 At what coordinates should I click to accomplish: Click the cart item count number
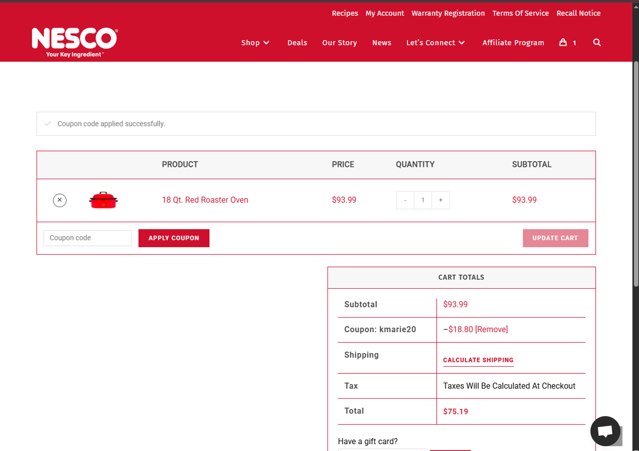pyautogui.click(x=574, y=43)
